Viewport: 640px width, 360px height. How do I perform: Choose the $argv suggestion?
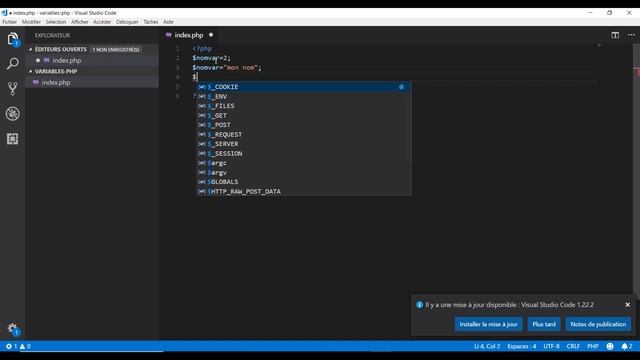point(304,172)
